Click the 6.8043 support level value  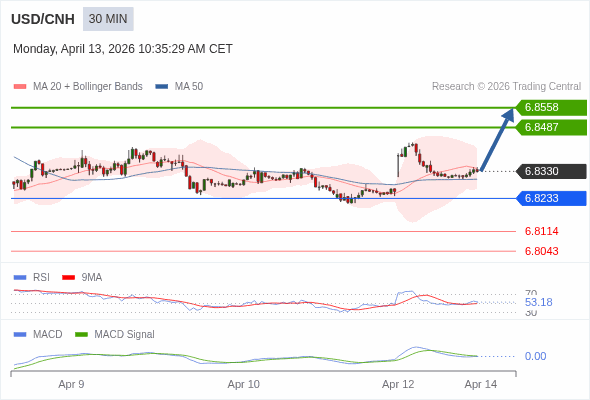point(541,251)
